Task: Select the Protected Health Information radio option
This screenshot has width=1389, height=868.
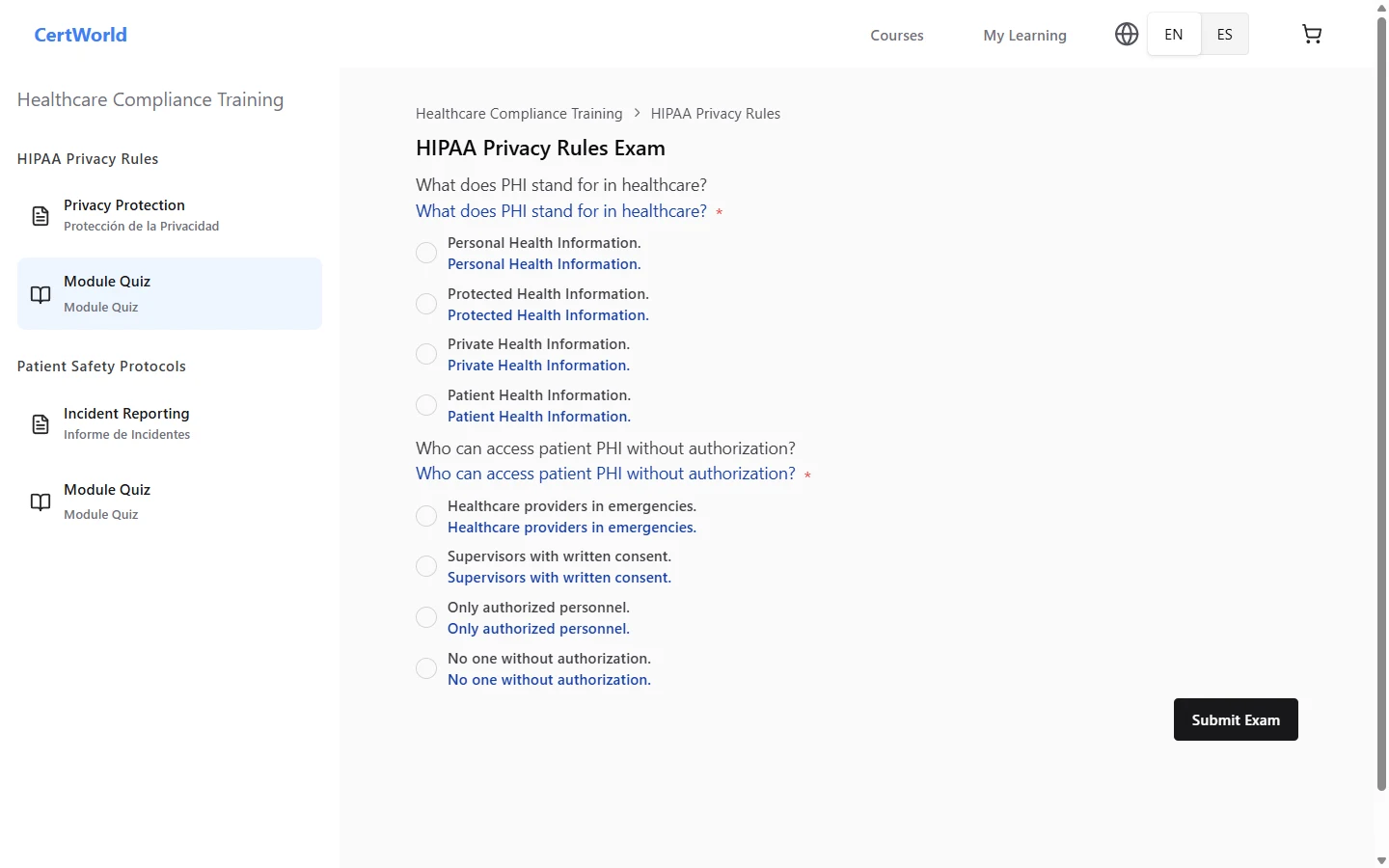Action: coord(426,304)
